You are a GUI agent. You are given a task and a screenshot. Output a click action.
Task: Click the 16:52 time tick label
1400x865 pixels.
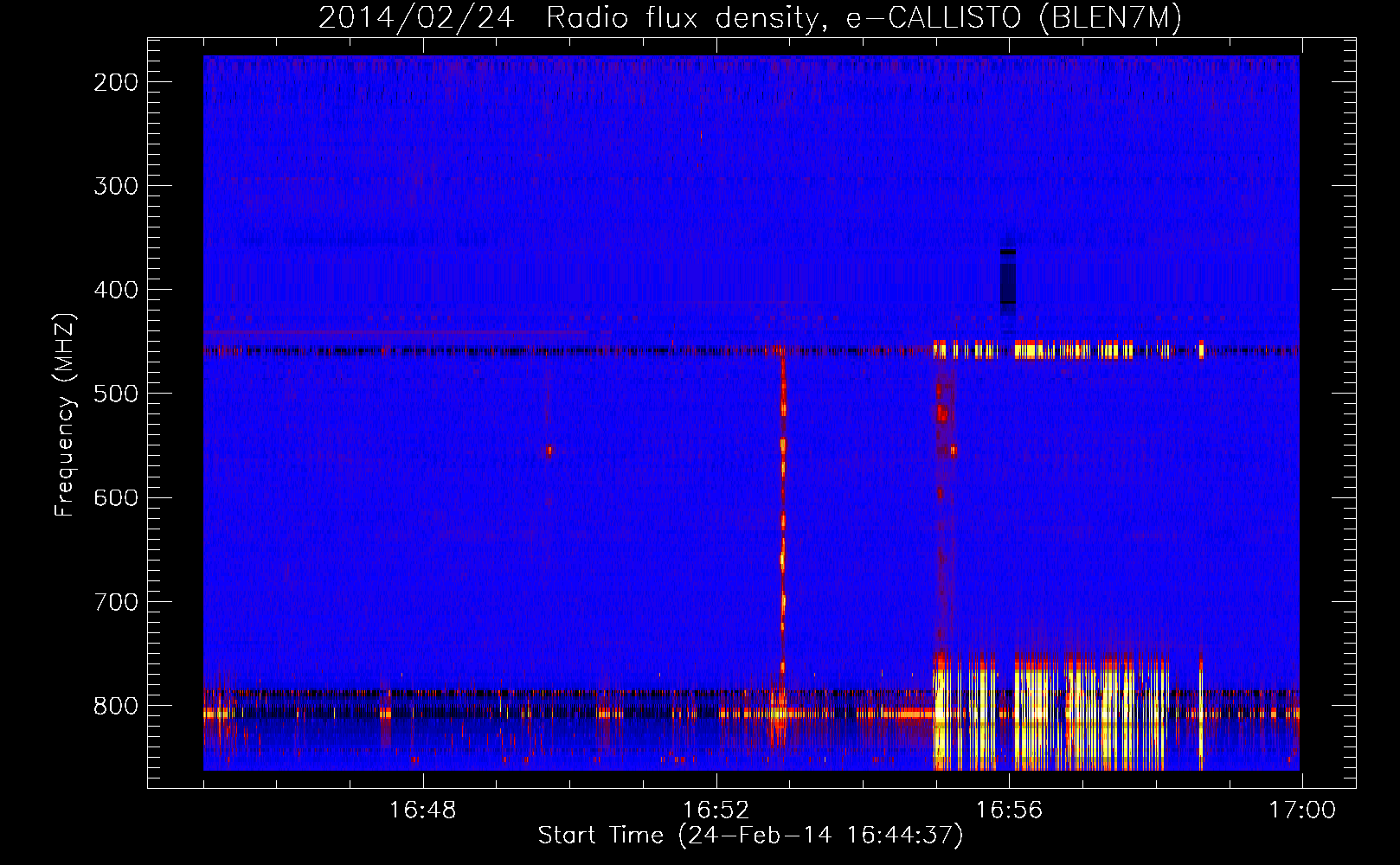pos(716,811)
